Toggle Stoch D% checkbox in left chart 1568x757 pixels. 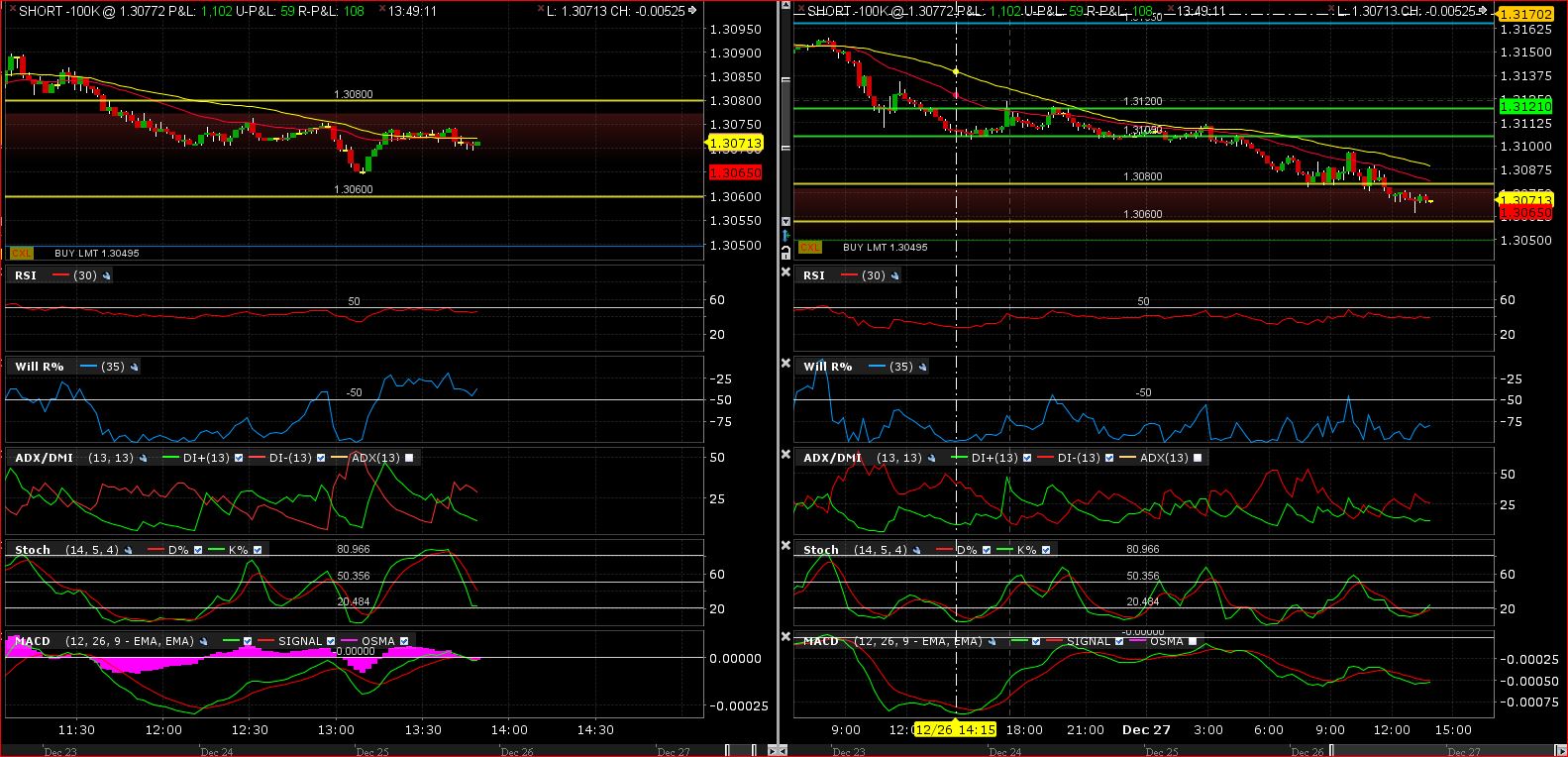198,550
